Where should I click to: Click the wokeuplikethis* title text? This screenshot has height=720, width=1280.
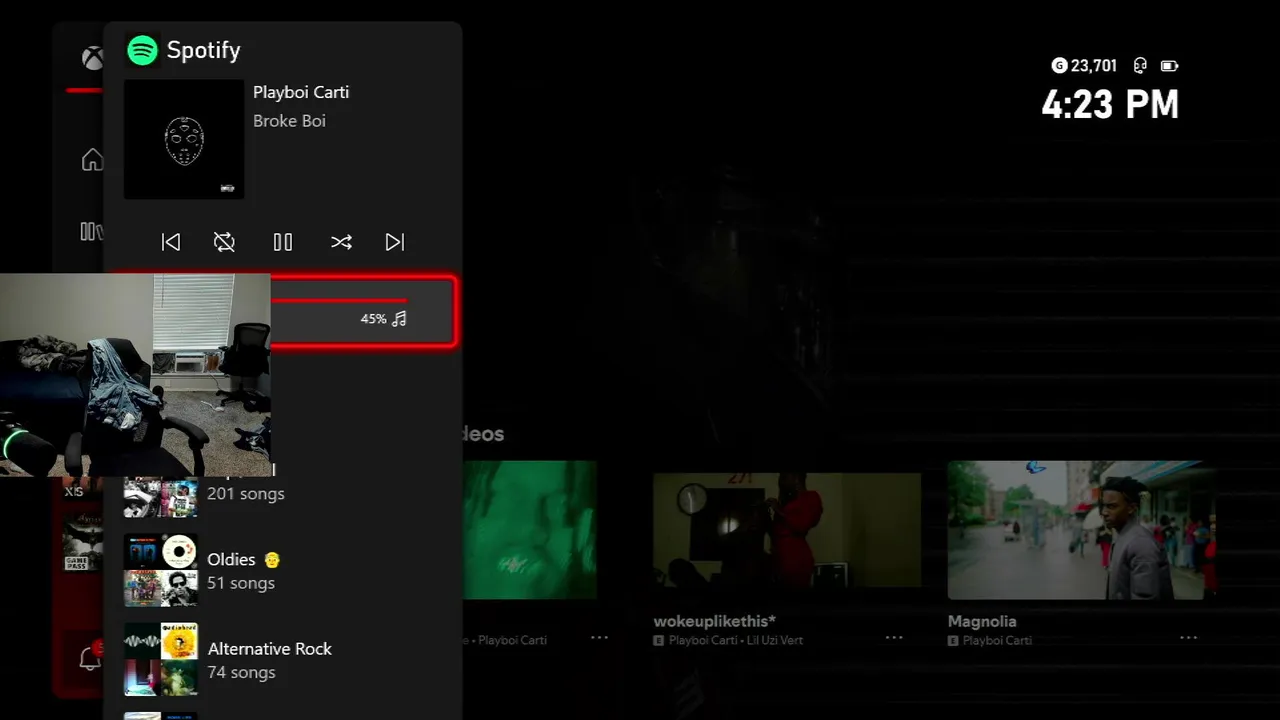[715, 621]
